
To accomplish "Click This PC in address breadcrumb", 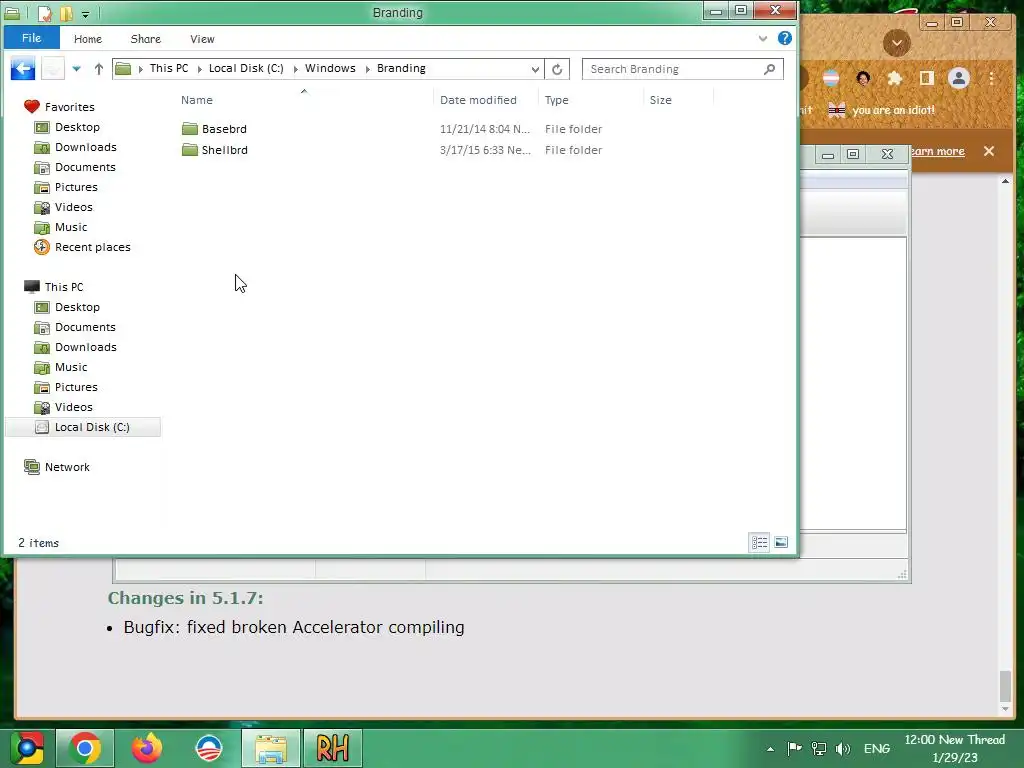I will [168, 68].
